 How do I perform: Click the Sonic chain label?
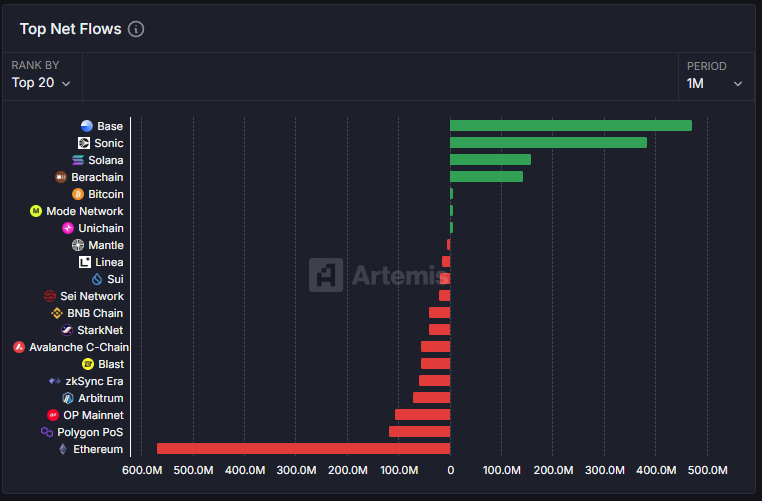[109, 143]
